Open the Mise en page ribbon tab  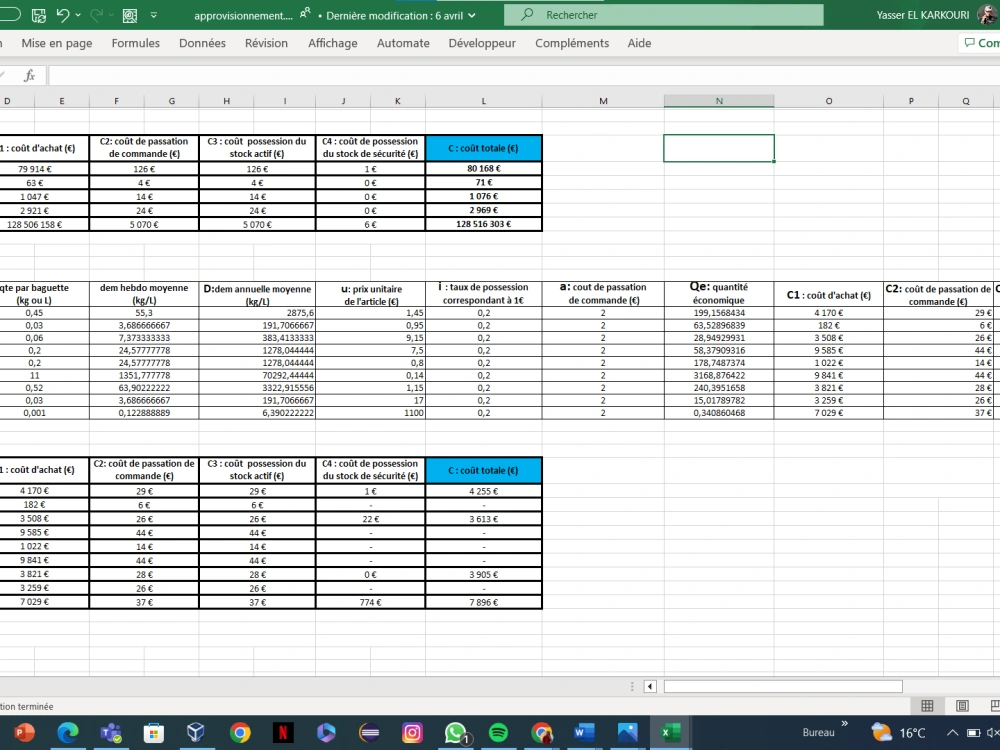click(x=57, y=43)
